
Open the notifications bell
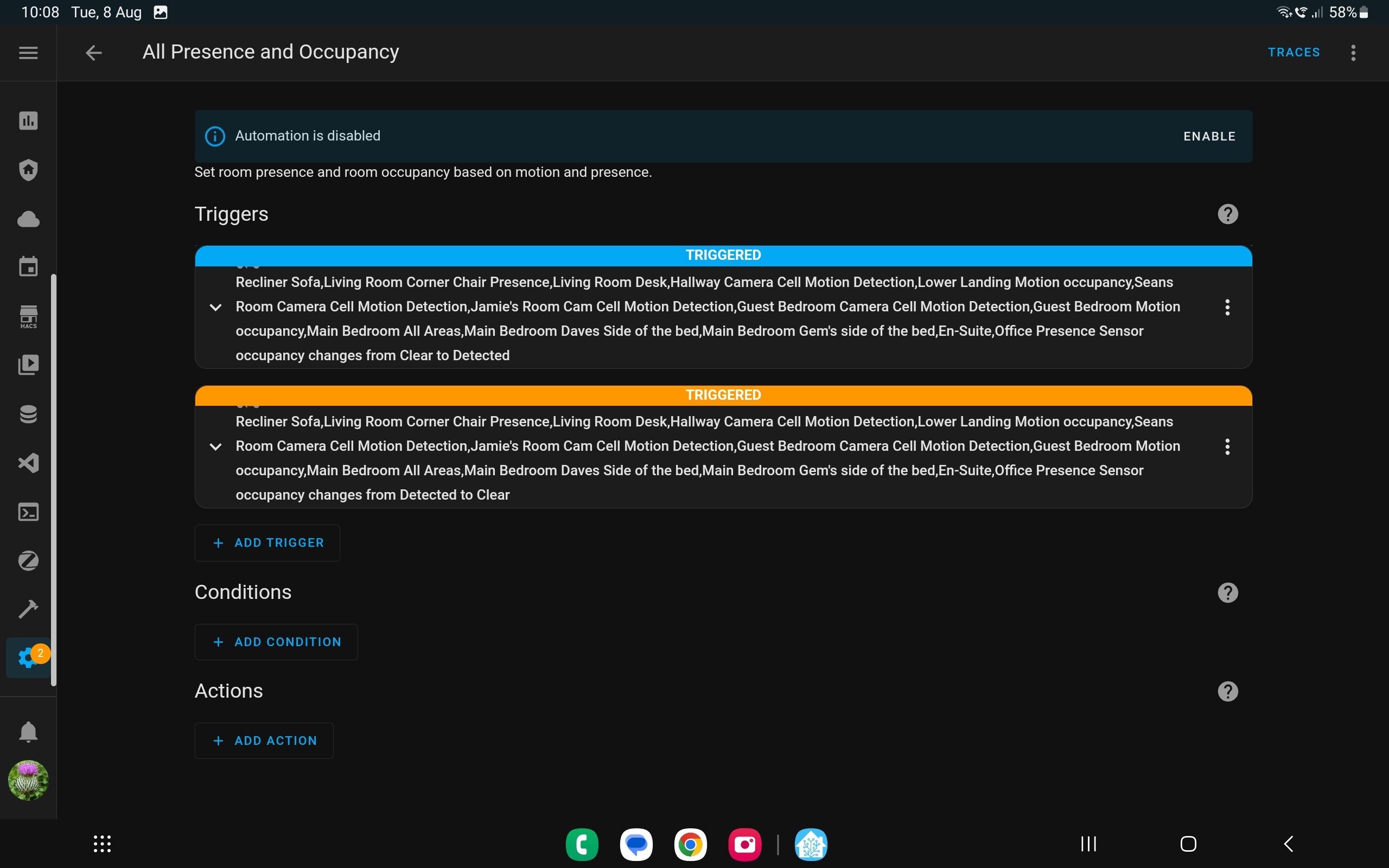[x=28, y=732]
